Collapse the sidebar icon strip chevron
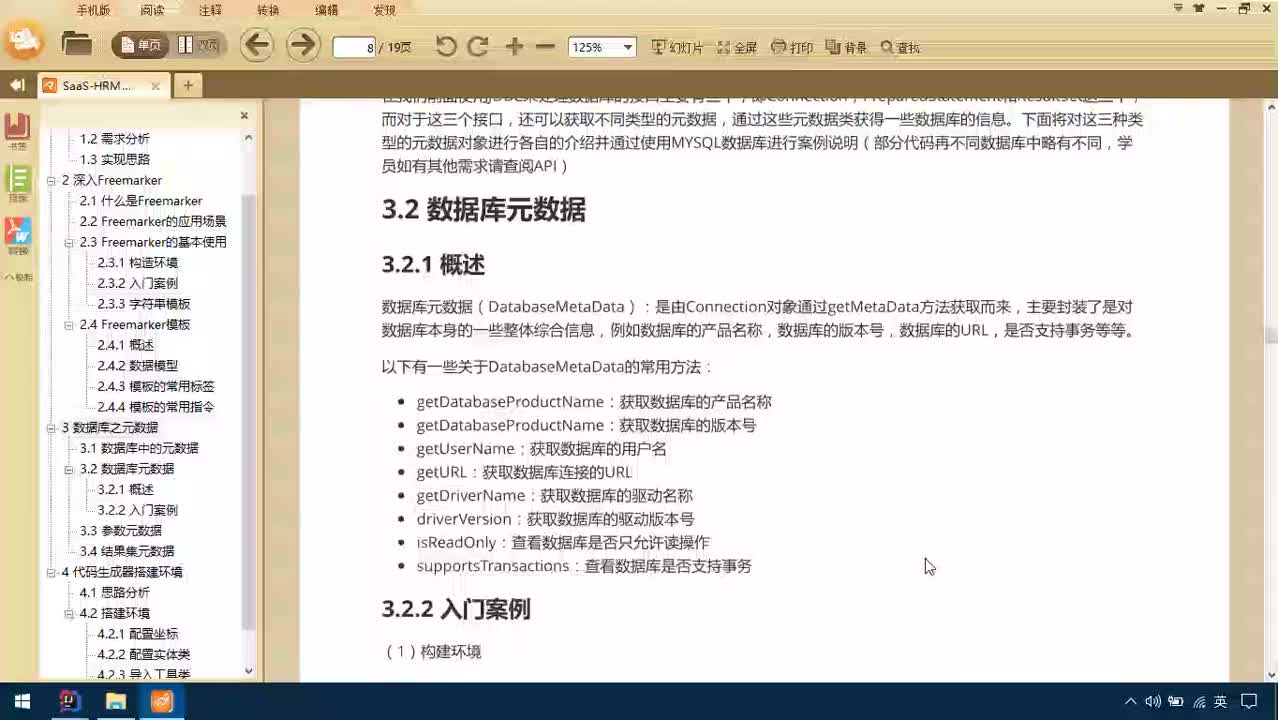The width and height of the screenshot is (1278, 720). (18, 277)
